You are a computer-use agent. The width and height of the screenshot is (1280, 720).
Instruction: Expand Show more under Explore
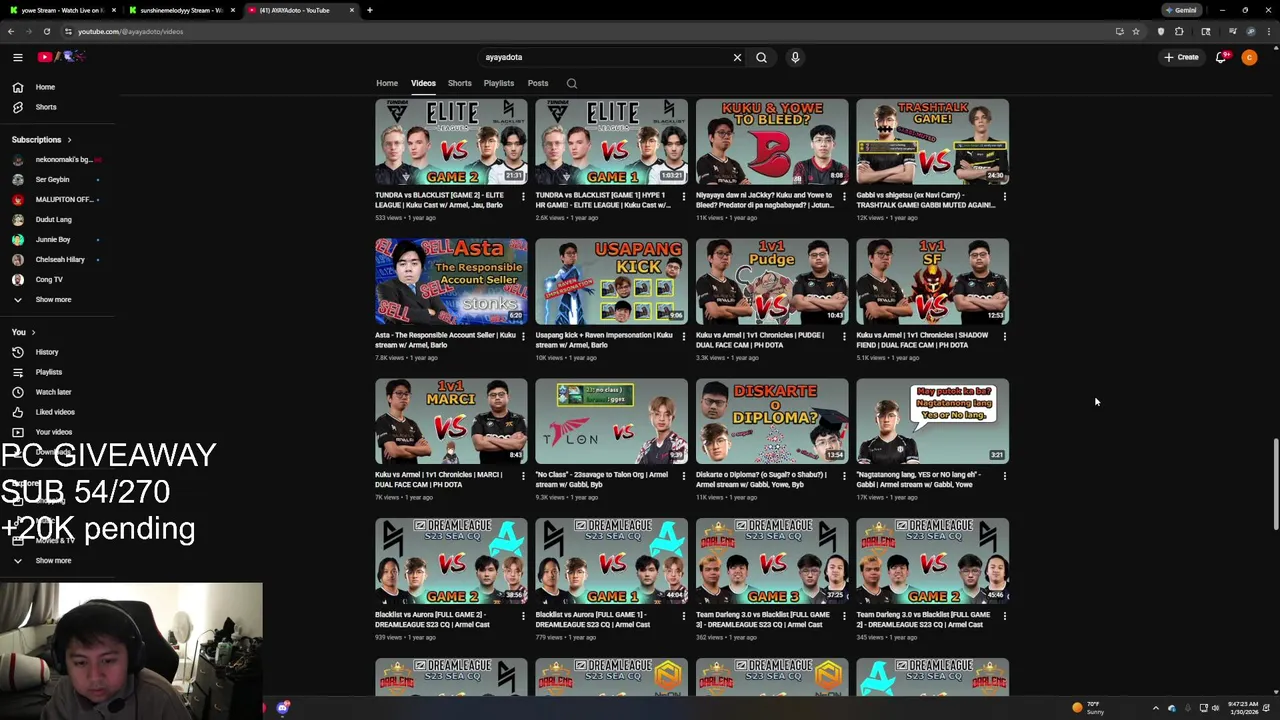[53, 560]
